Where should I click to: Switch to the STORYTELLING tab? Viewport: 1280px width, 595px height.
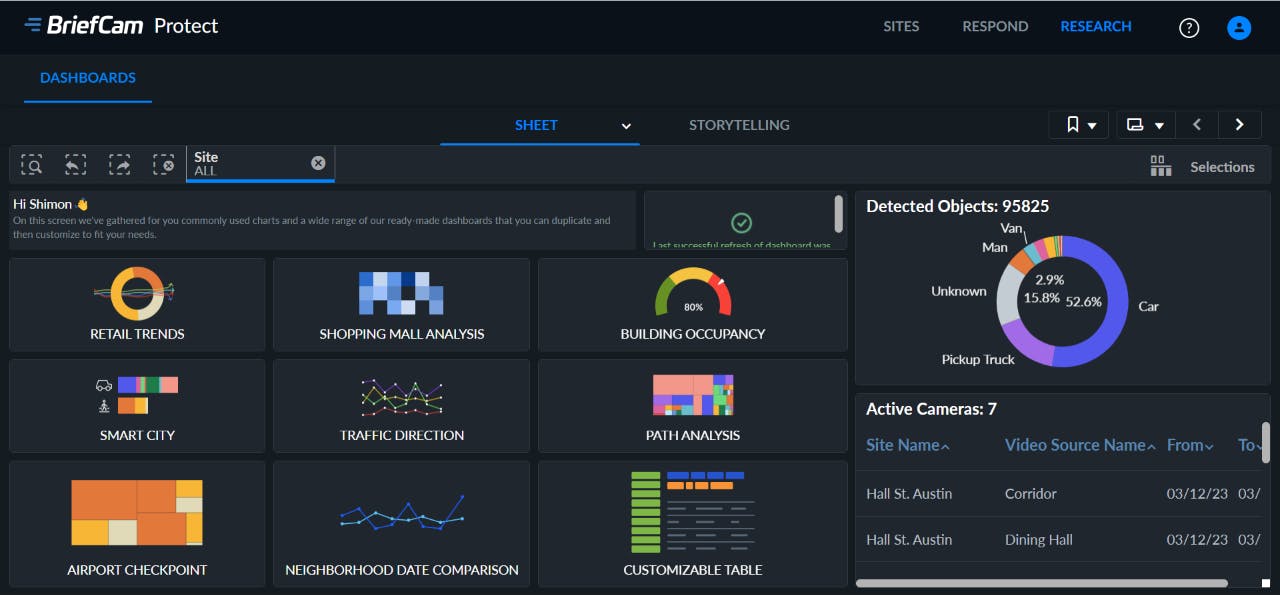[738, 125]
